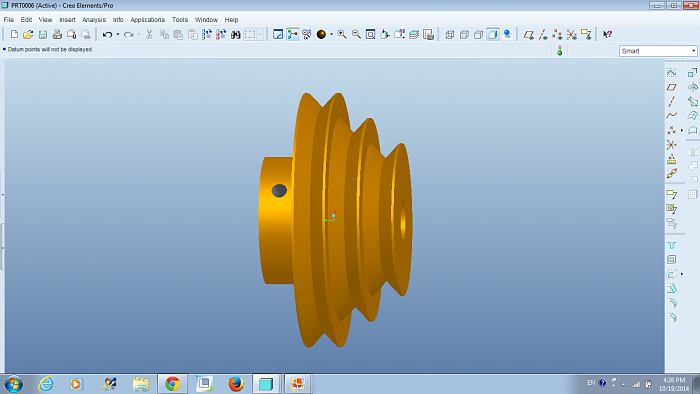Click the Refit zoom icon
The width and height of the screenshot is (700, 394).
(x=371, y=34)
